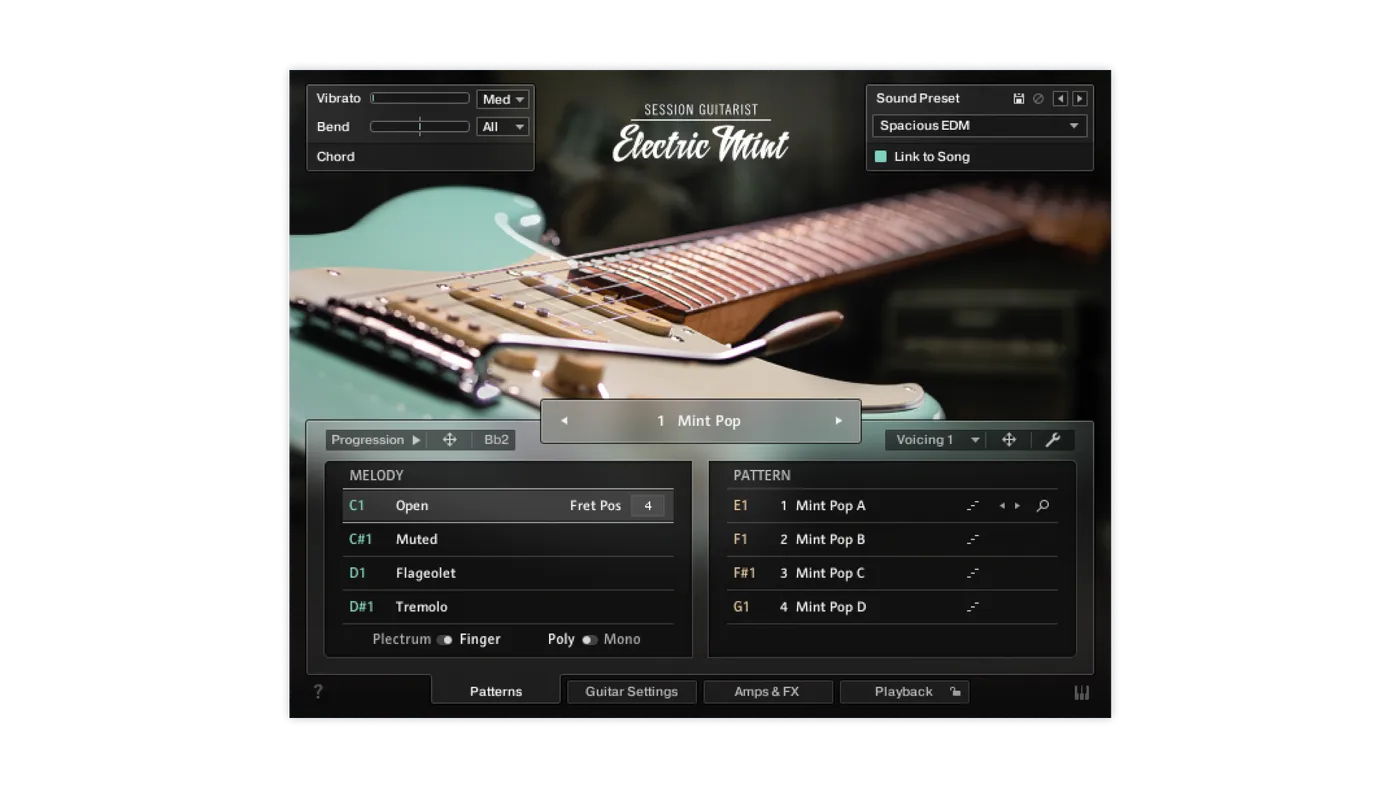Select the Muted melody articulation
This screenshot has width=1400, height=788.
[x=508, y=540]
